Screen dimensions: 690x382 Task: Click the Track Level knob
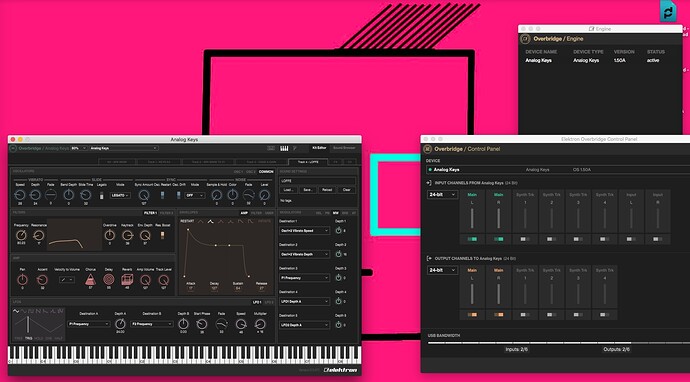point(164,279)
